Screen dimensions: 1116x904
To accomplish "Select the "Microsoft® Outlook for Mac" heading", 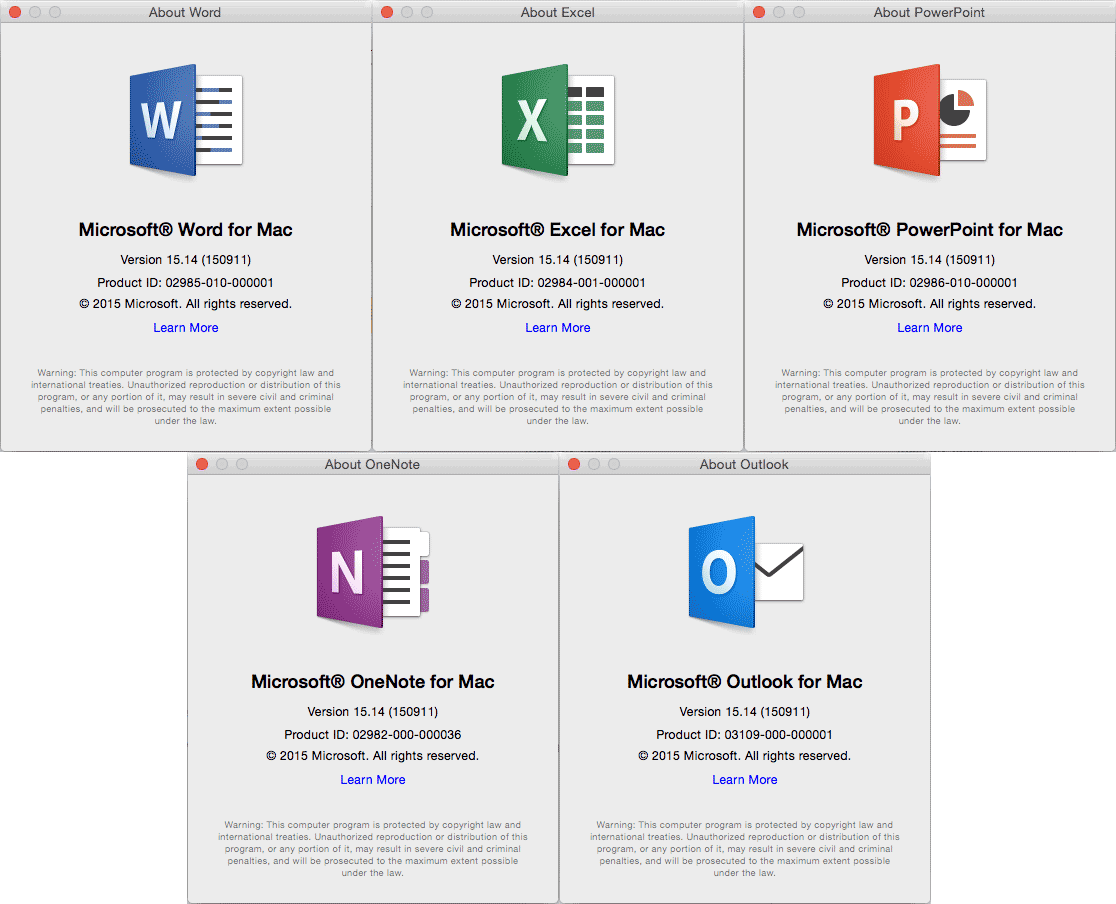I will tap(745, 681).
